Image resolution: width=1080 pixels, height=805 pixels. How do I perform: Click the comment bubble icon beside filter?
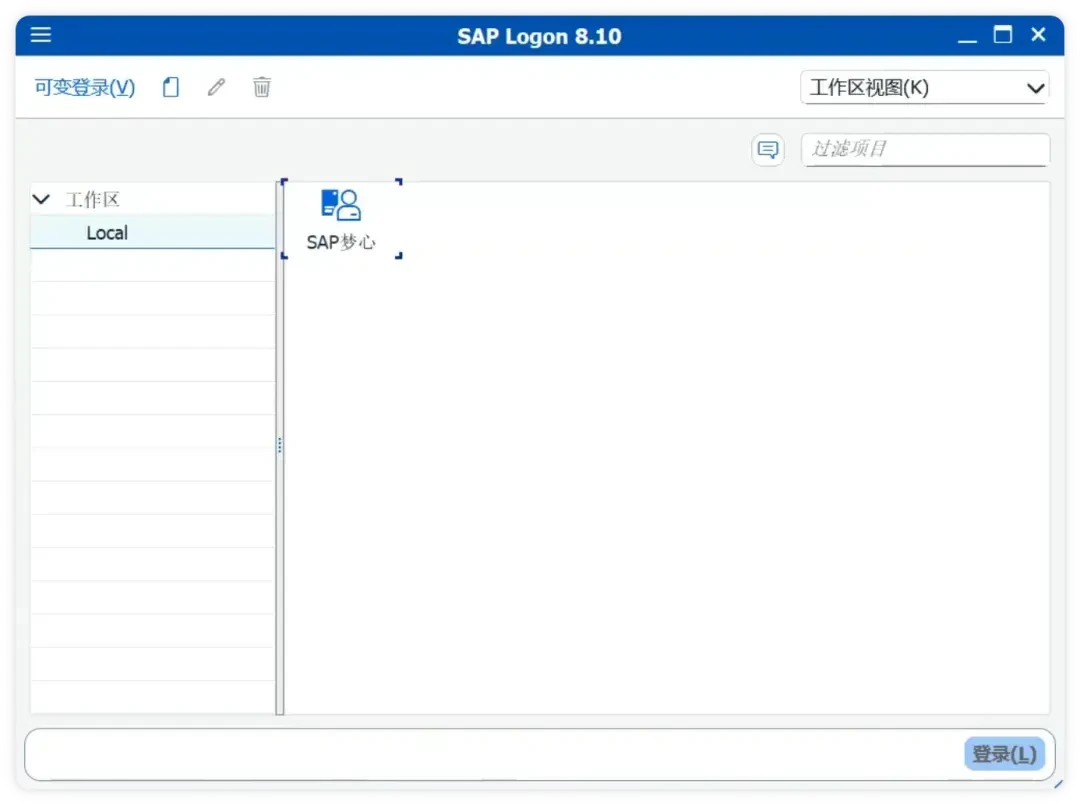(767, 149)
